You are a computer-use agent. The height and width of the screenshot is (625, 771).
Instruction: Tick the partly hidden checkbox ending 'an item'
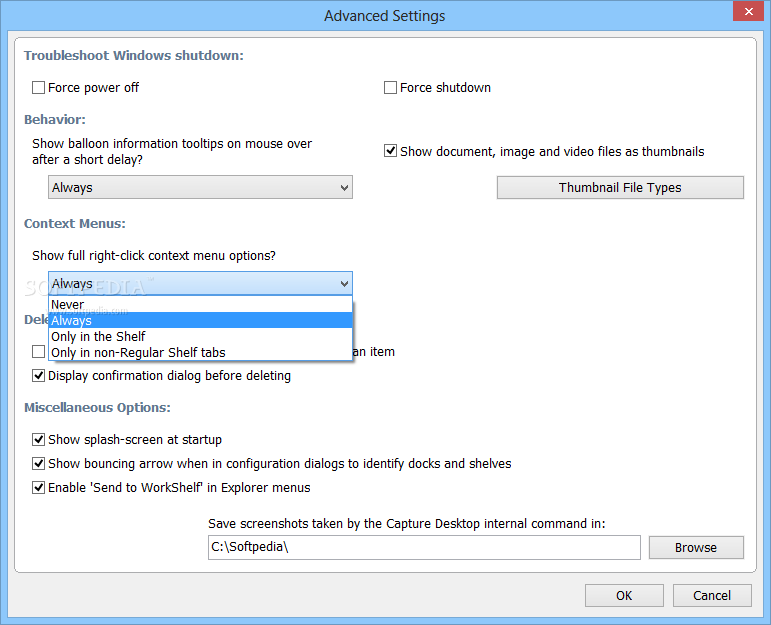click(x=38, y=352)
